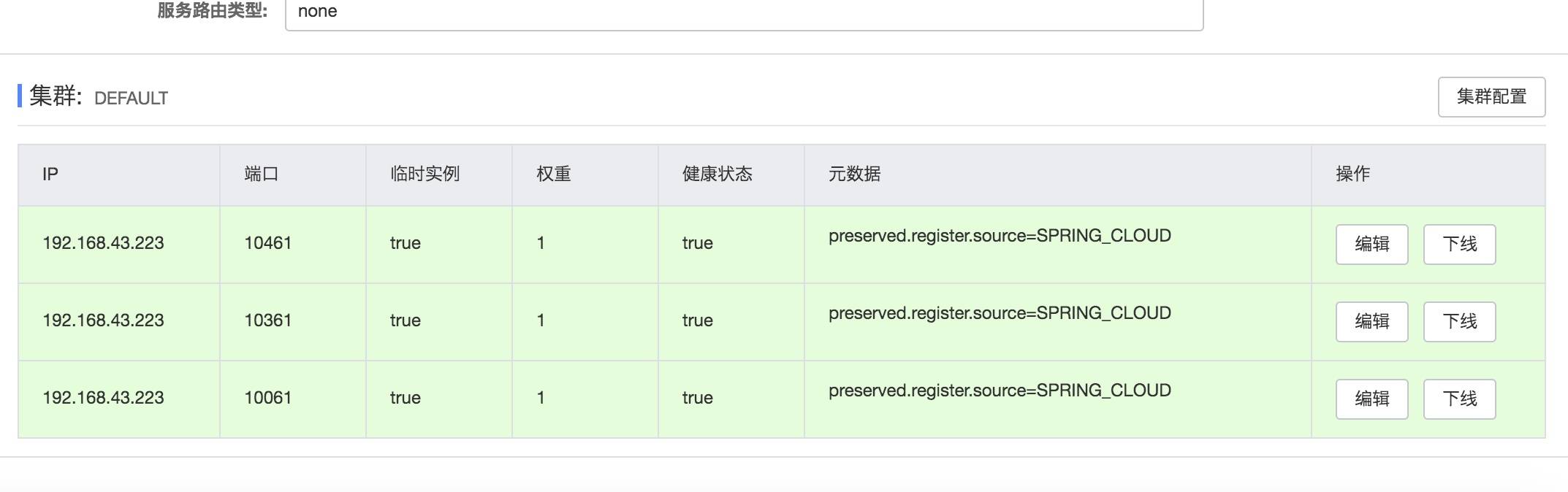Image resolution: width=1568 pixels, height=492 pixels.
Task: Click the 服务路由类型 input field showing none
Action: [743, 12]
